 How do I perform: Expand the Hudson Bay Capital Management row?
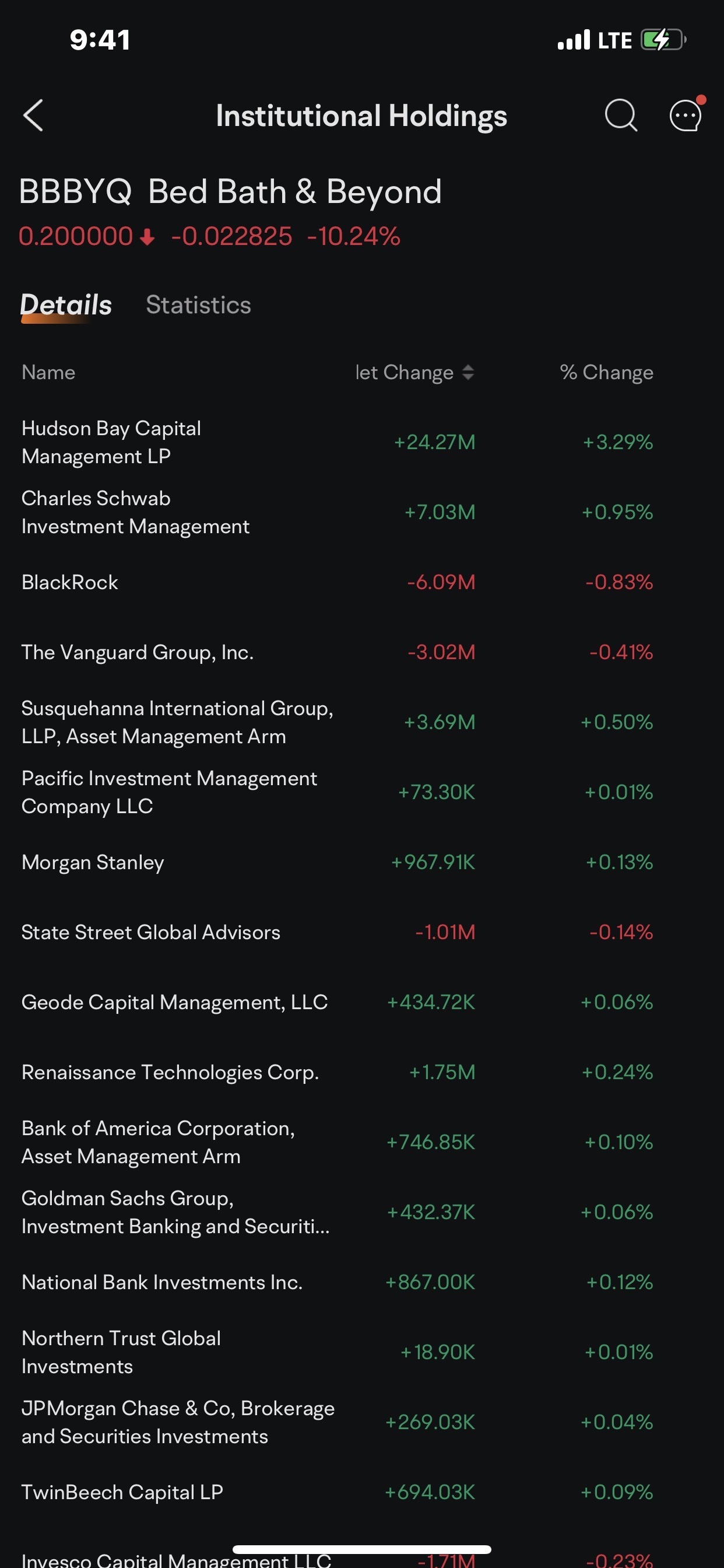(243, 442)
